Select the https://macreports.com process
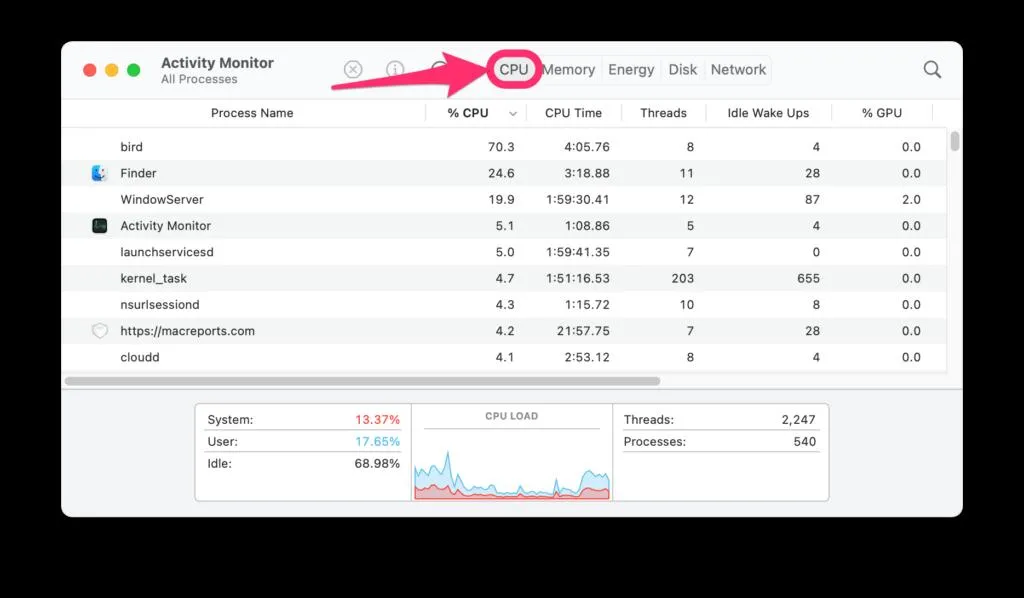The height and width of the screenshot is (598, 1024). [187, 331]
